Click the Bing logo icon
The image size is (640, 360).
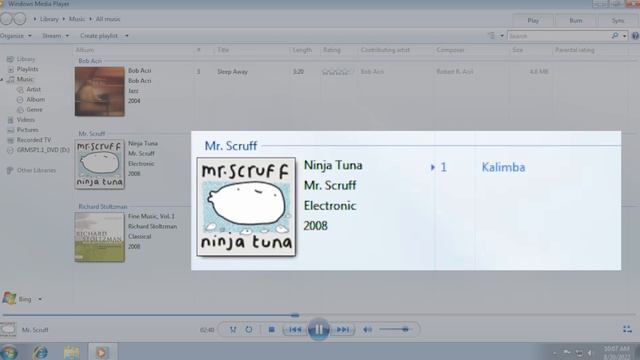click(9, 298)
